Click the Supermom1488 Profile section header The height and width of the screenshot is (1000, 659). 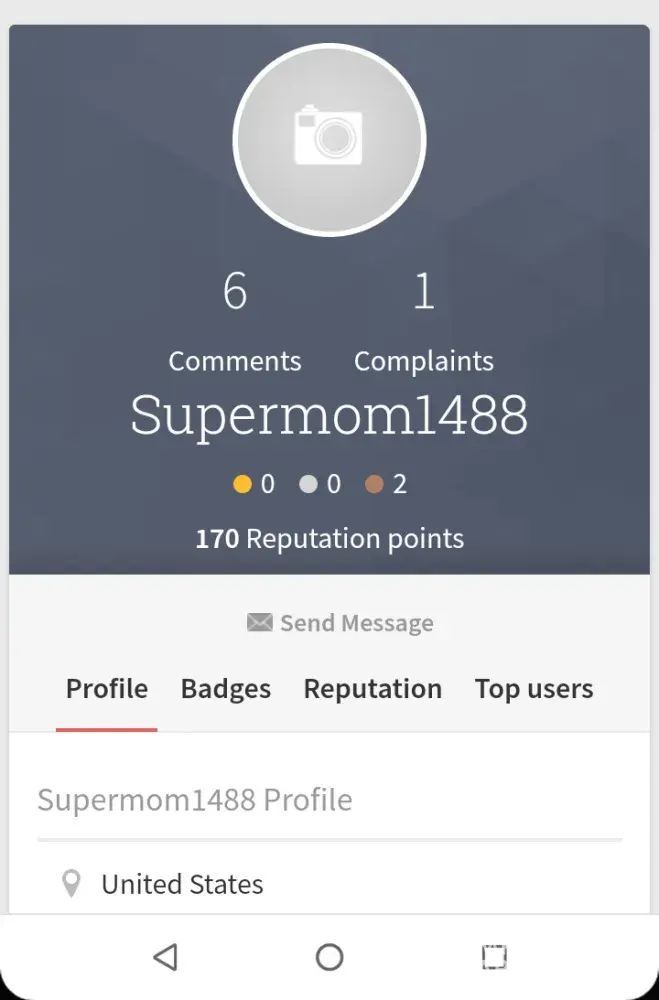195,800
